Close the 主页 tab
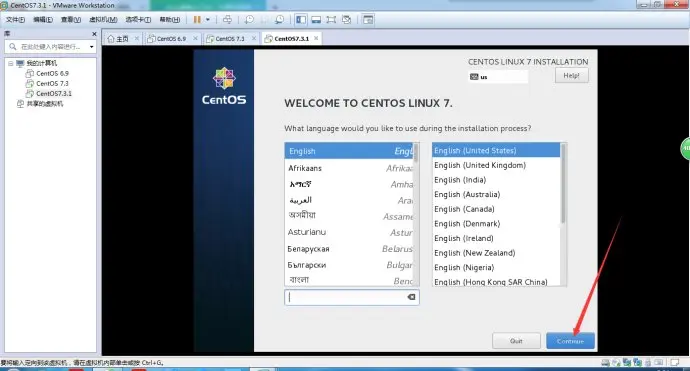 136,38
